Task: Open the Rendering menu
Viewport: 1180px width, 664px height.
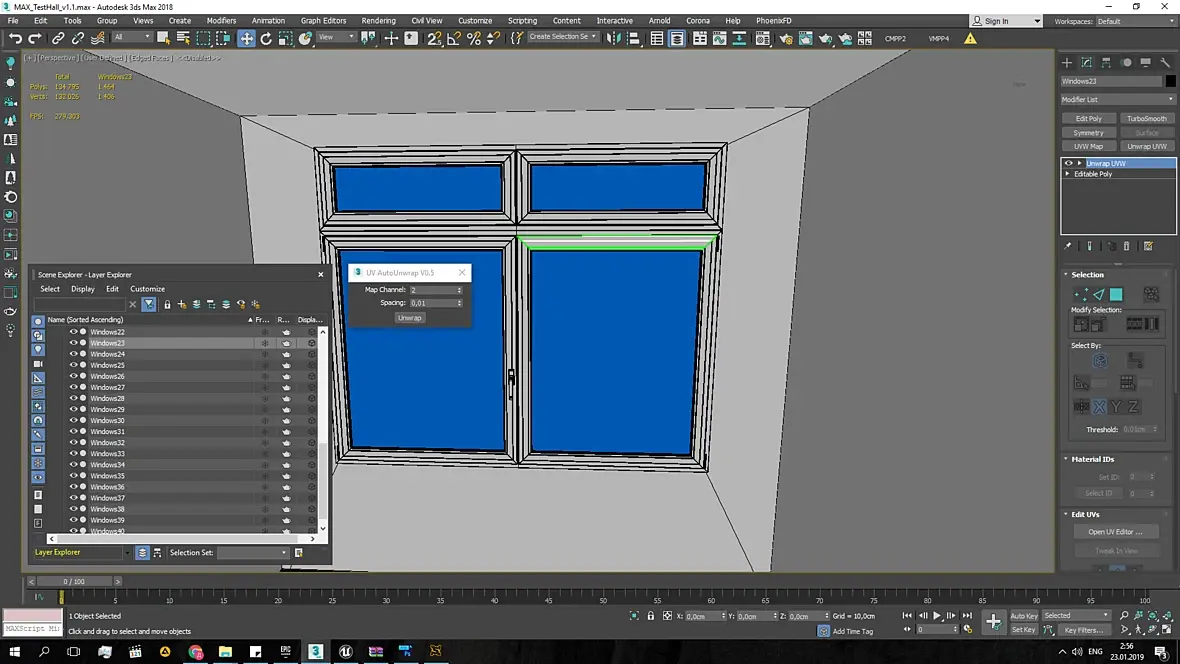Action: click(x=378, y=20)
